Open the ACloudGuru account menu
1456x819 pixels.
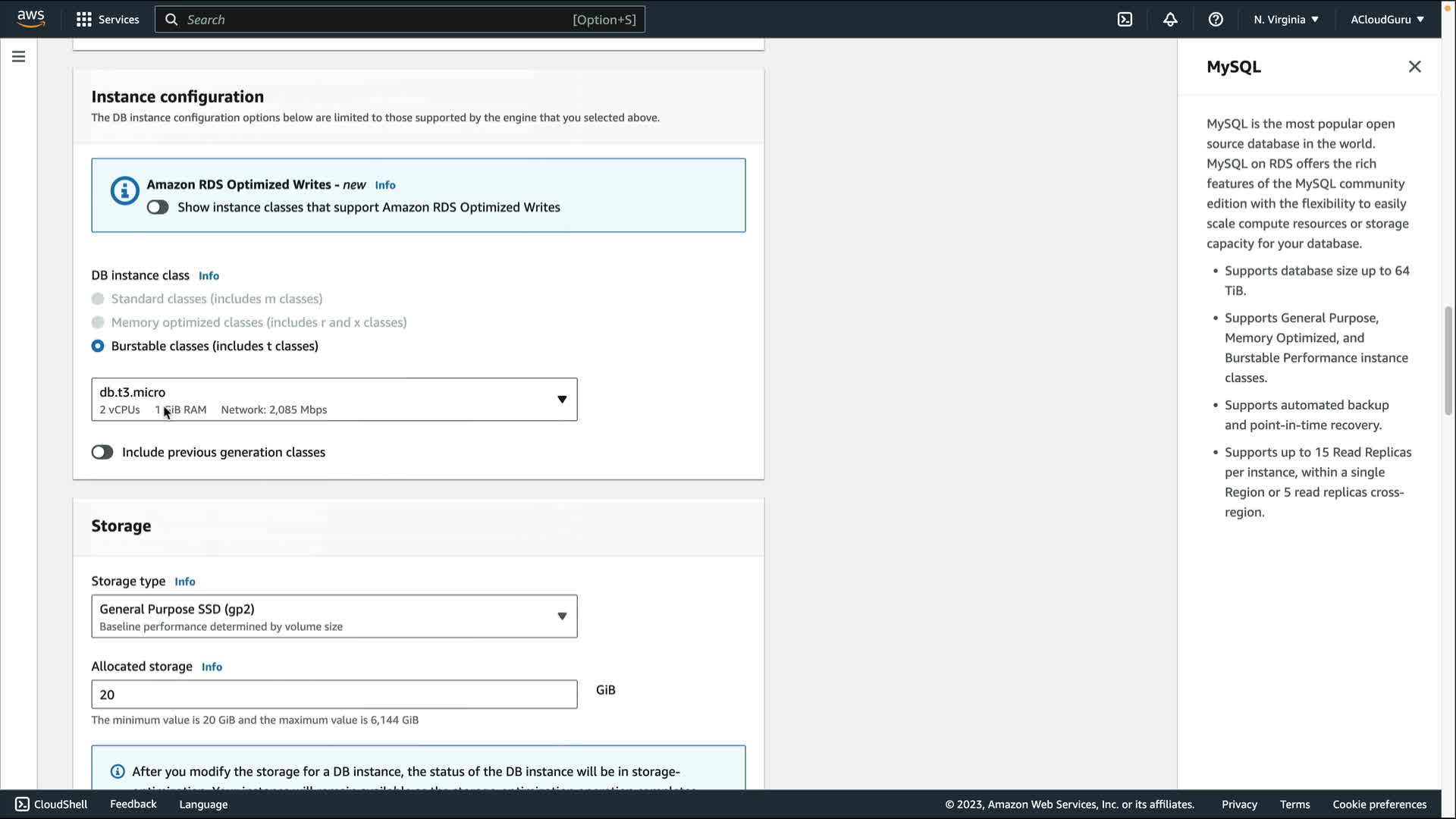(x=1386, y=20)
